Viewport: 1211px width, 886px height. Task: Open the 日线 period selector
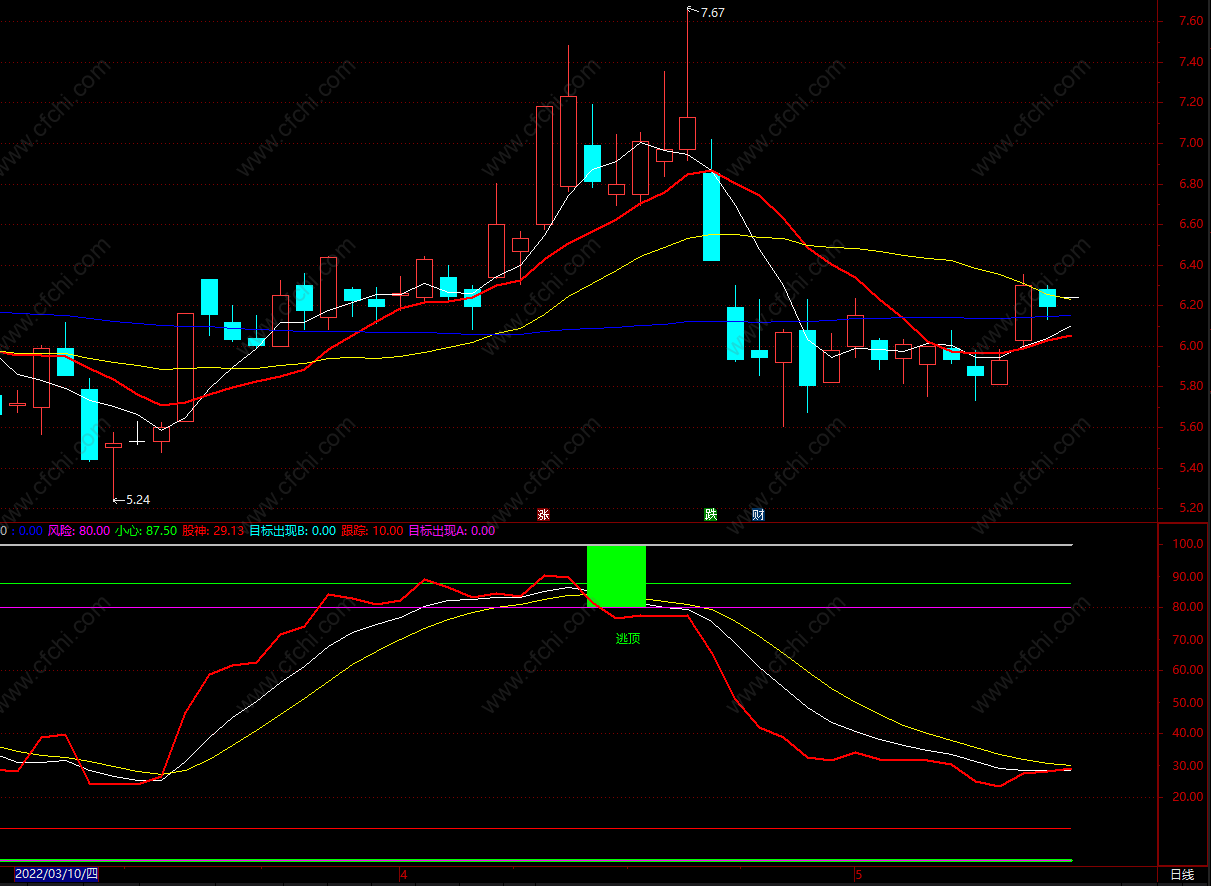[x=1182, y=875]
